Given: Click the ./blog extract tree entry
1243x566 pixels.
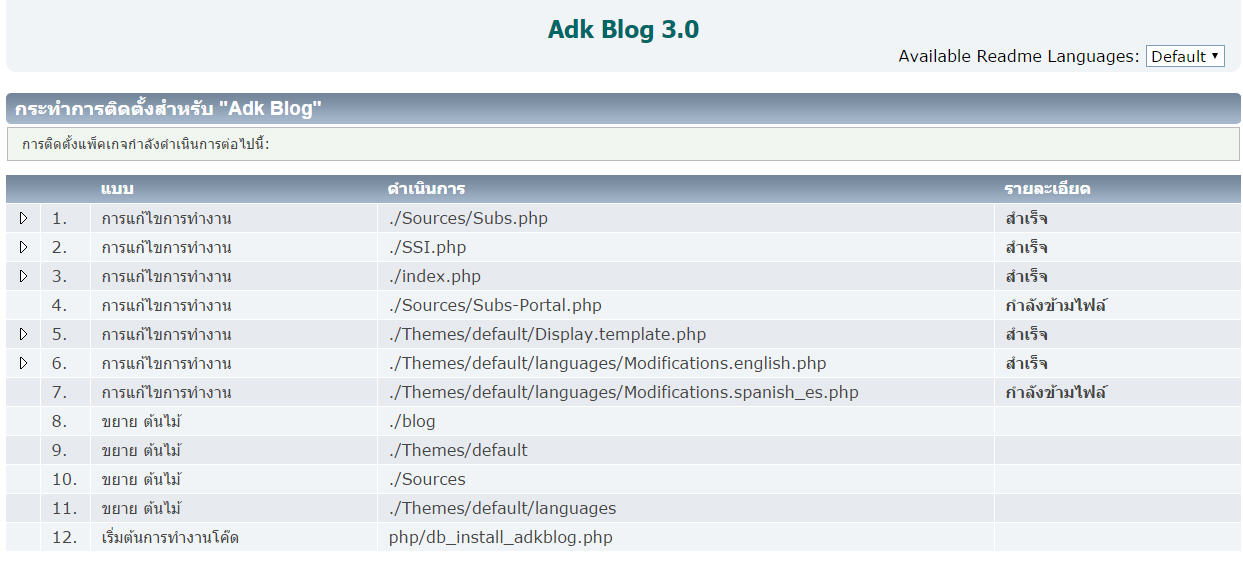Looking at the screenshot, I should point(412,421).
